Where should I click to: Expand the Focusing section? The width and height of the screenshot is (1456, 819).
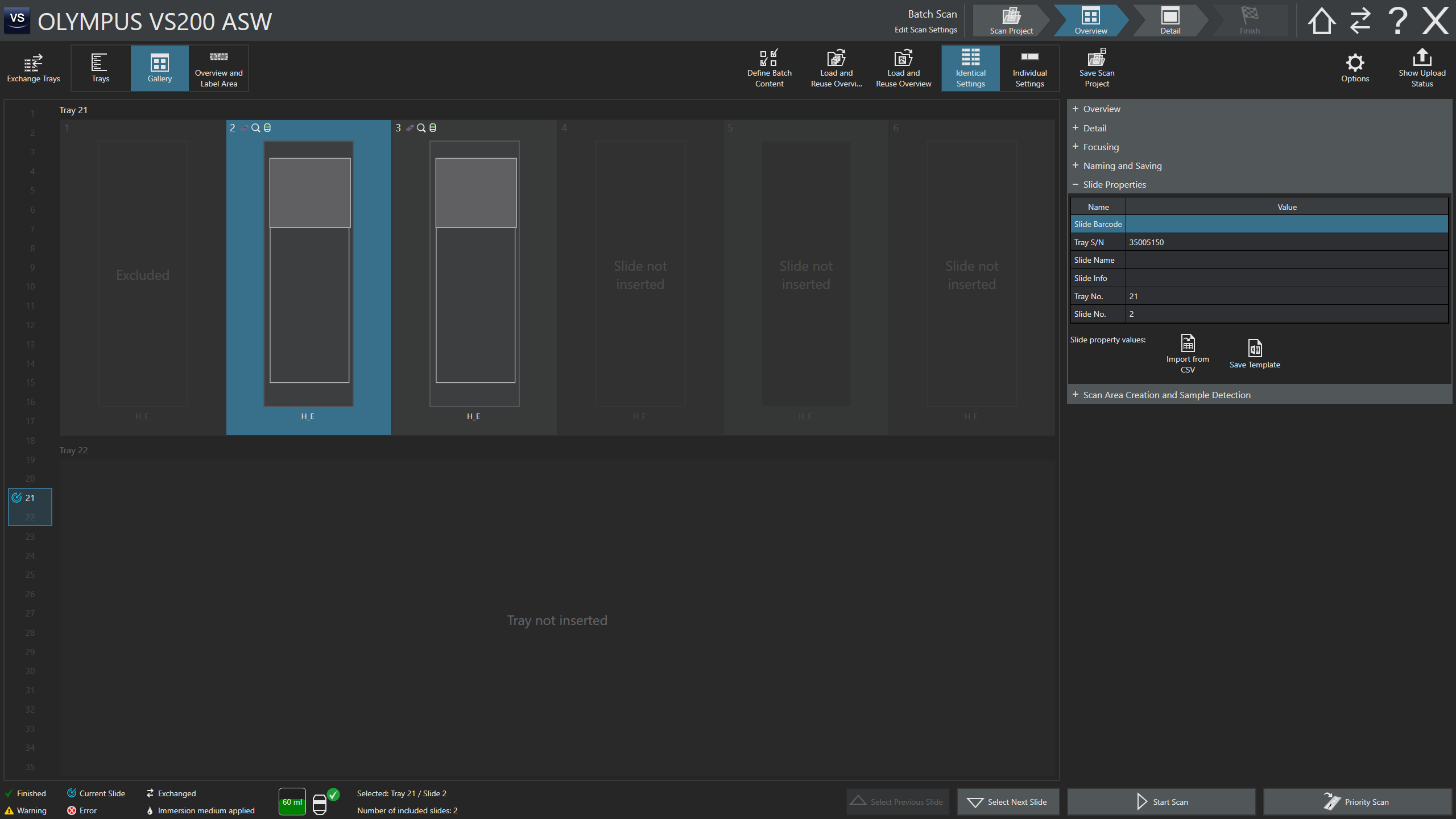pyautogui.click(x=1101, y=147)
